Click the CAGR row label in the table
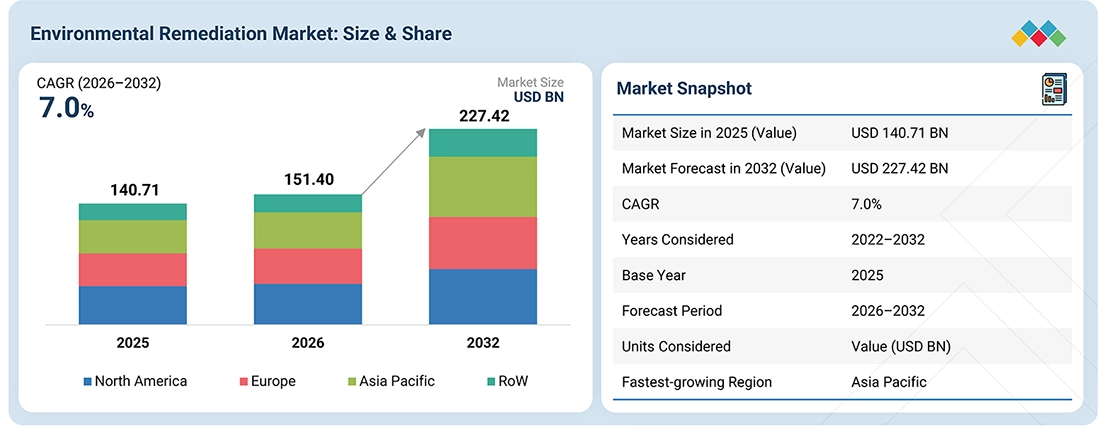This screenshot has width=1100, height=429. click(640, 204)
